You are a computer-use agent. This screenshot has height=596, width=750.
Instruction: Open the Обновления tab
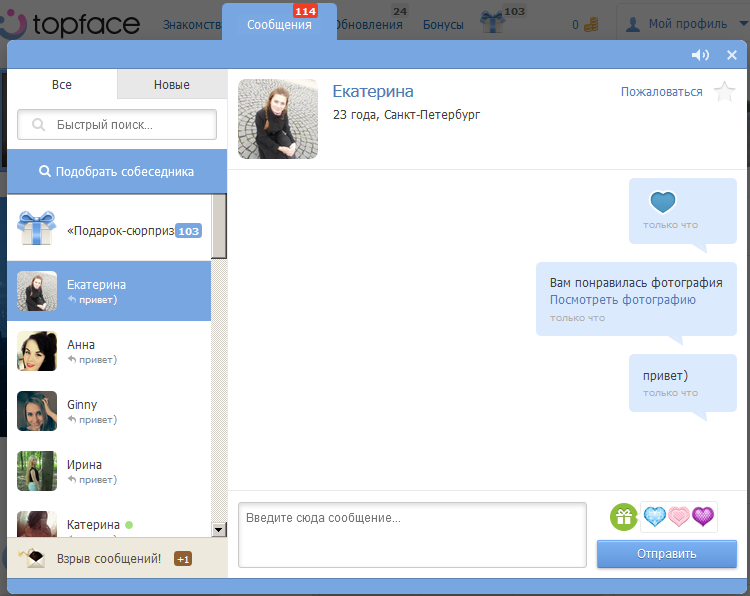click(x=369, y=24)
